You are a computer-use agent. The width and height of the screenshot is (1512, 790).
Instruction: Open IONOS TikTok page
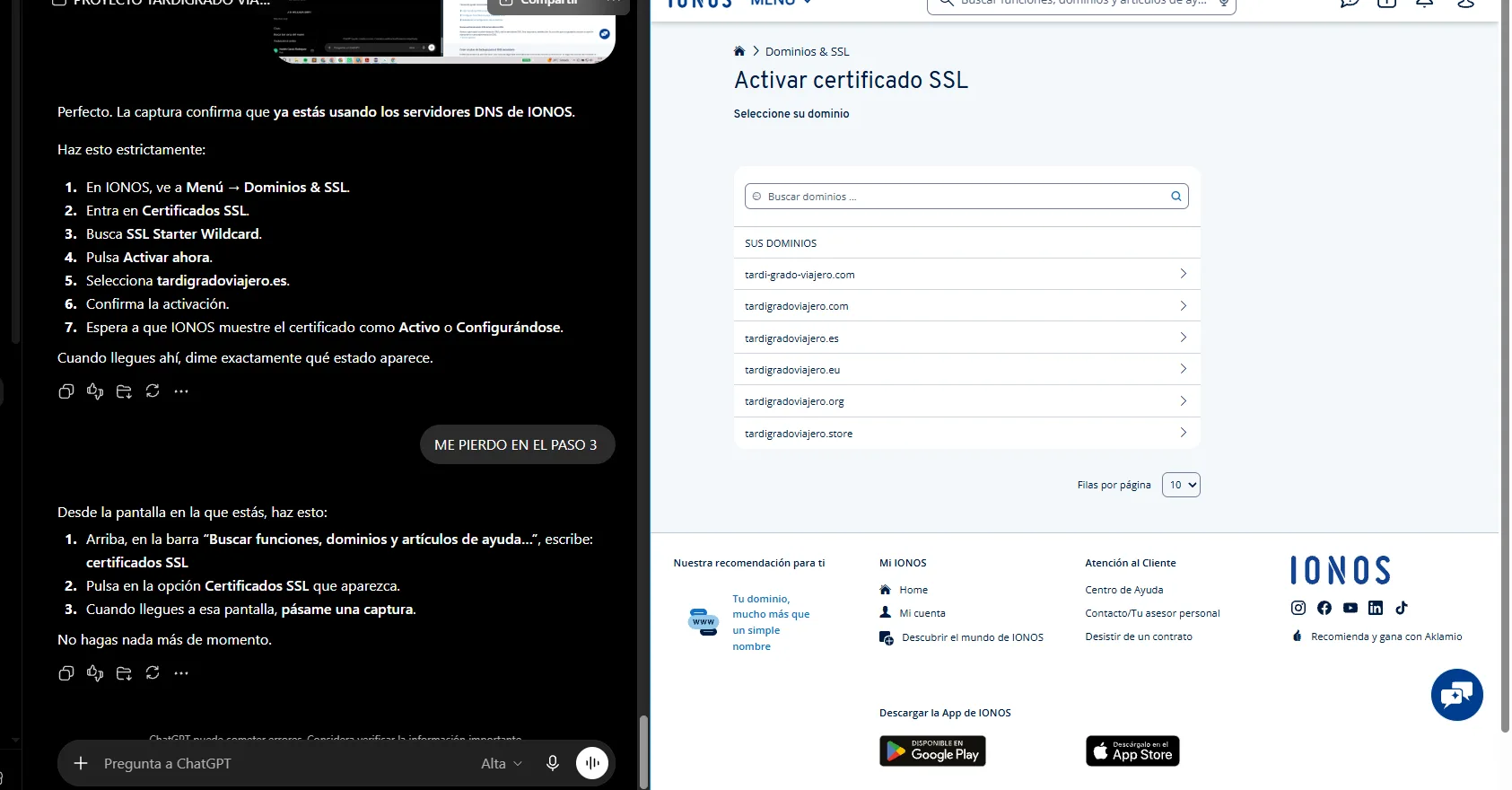tap(1402, 608)
